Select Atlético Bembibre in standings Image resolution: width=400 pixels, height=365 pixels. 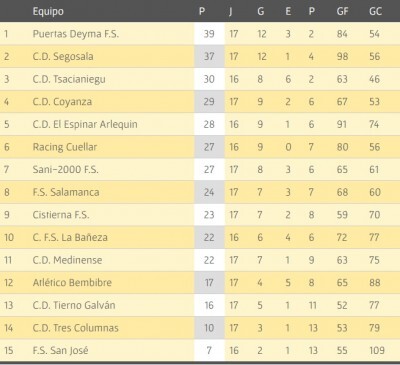72,283
